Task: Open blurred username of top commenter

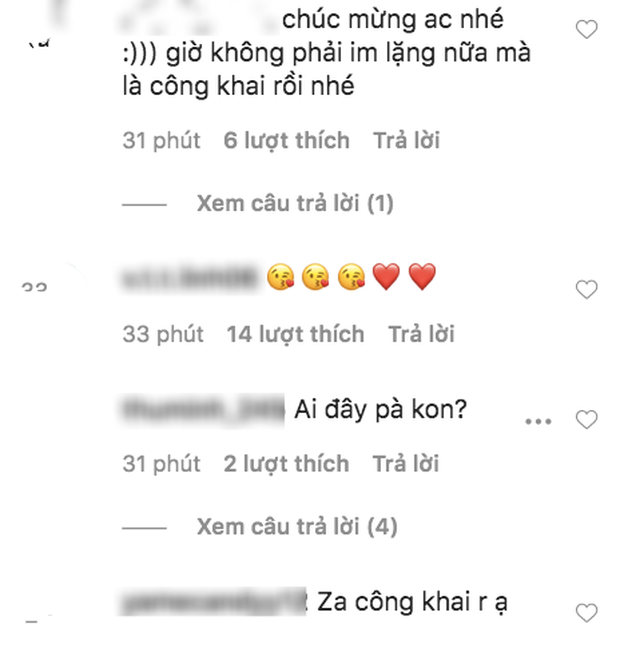Action: [x=200, y=17]
